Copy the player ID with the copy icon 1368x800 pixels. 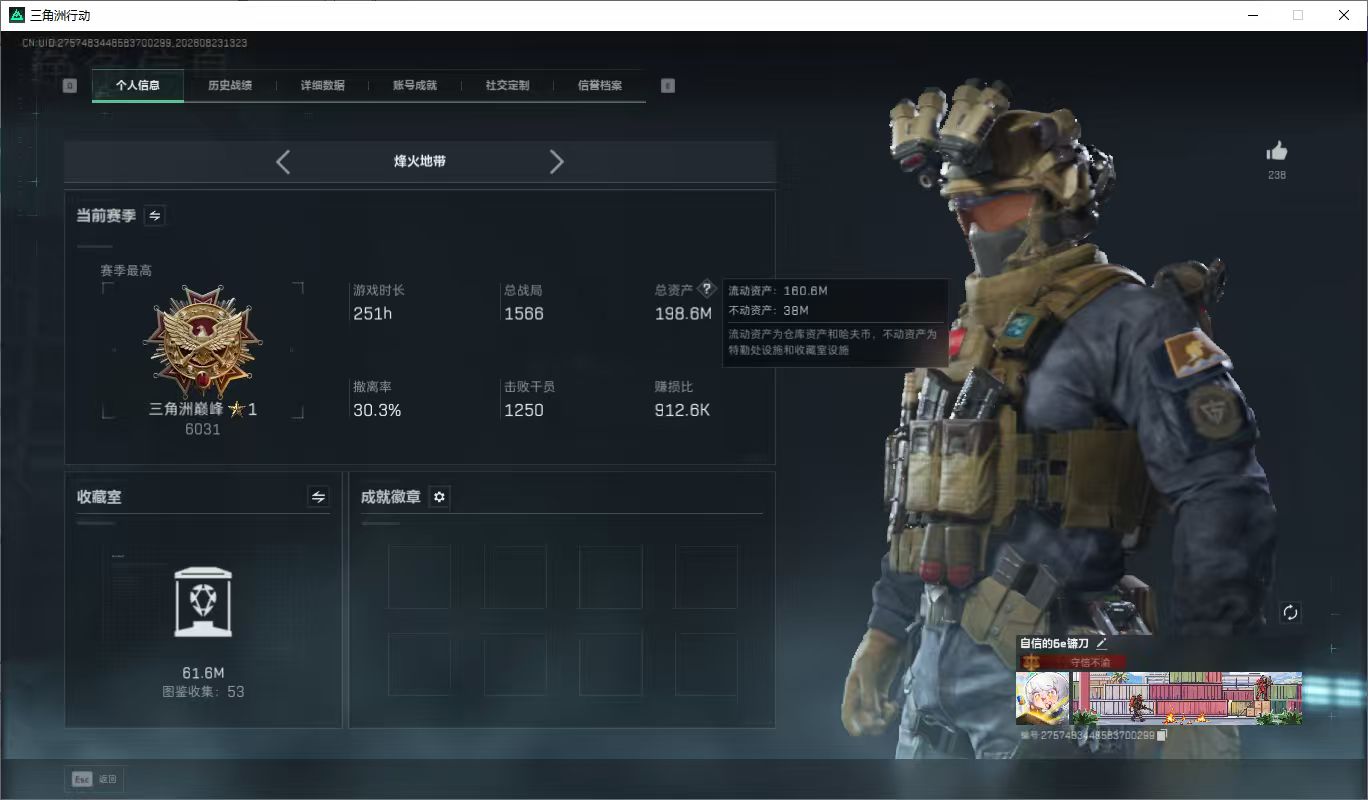1161,735
